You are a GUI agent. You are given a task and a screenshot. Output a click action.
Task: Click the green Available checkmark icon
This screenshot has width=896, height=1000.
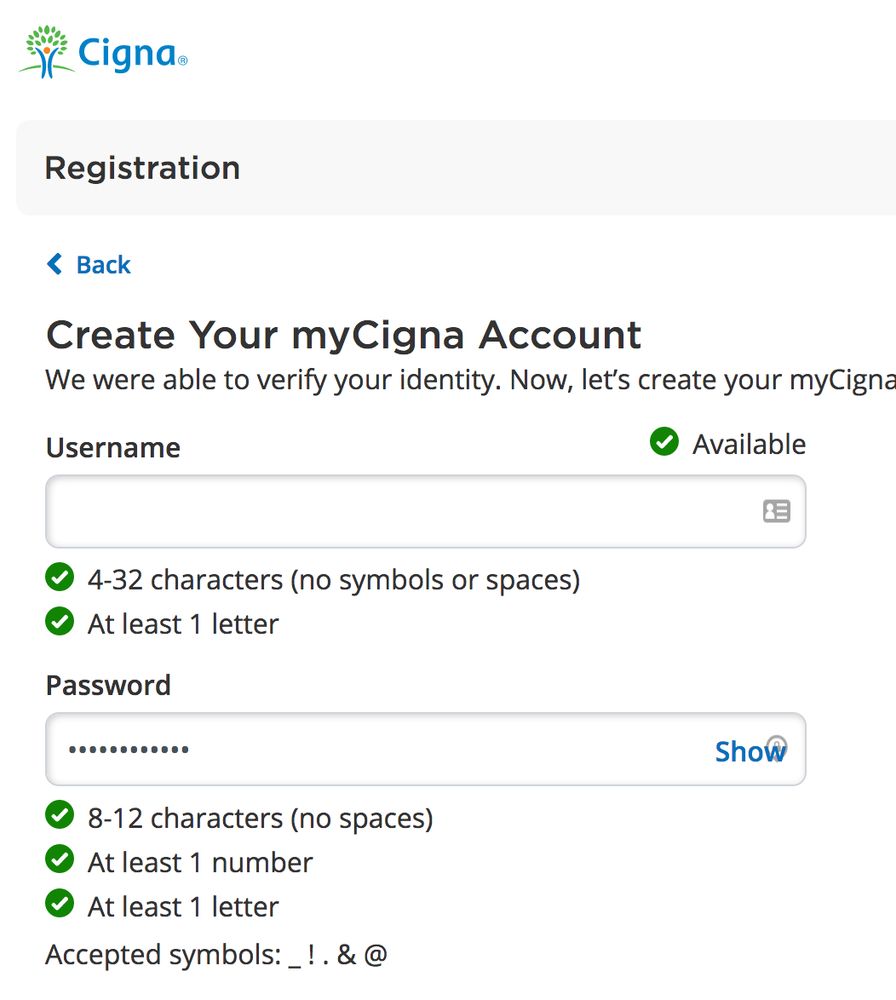pos(664,441)
